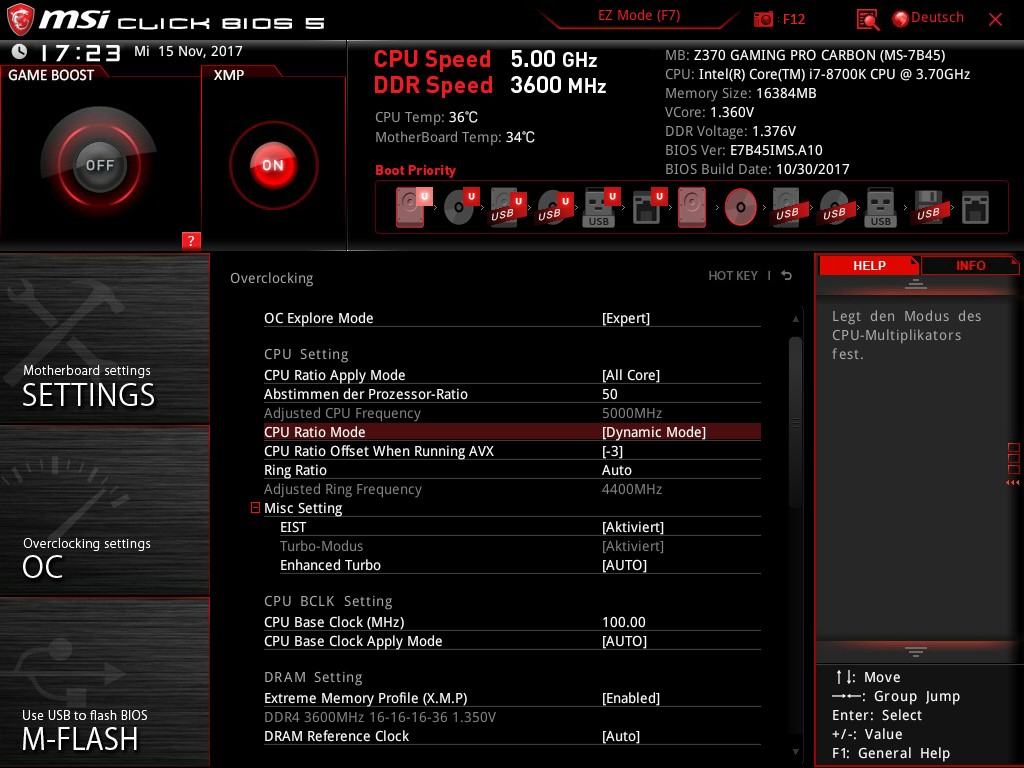Change CPU Ratio Offset When Running AVX

coord(512,451)
